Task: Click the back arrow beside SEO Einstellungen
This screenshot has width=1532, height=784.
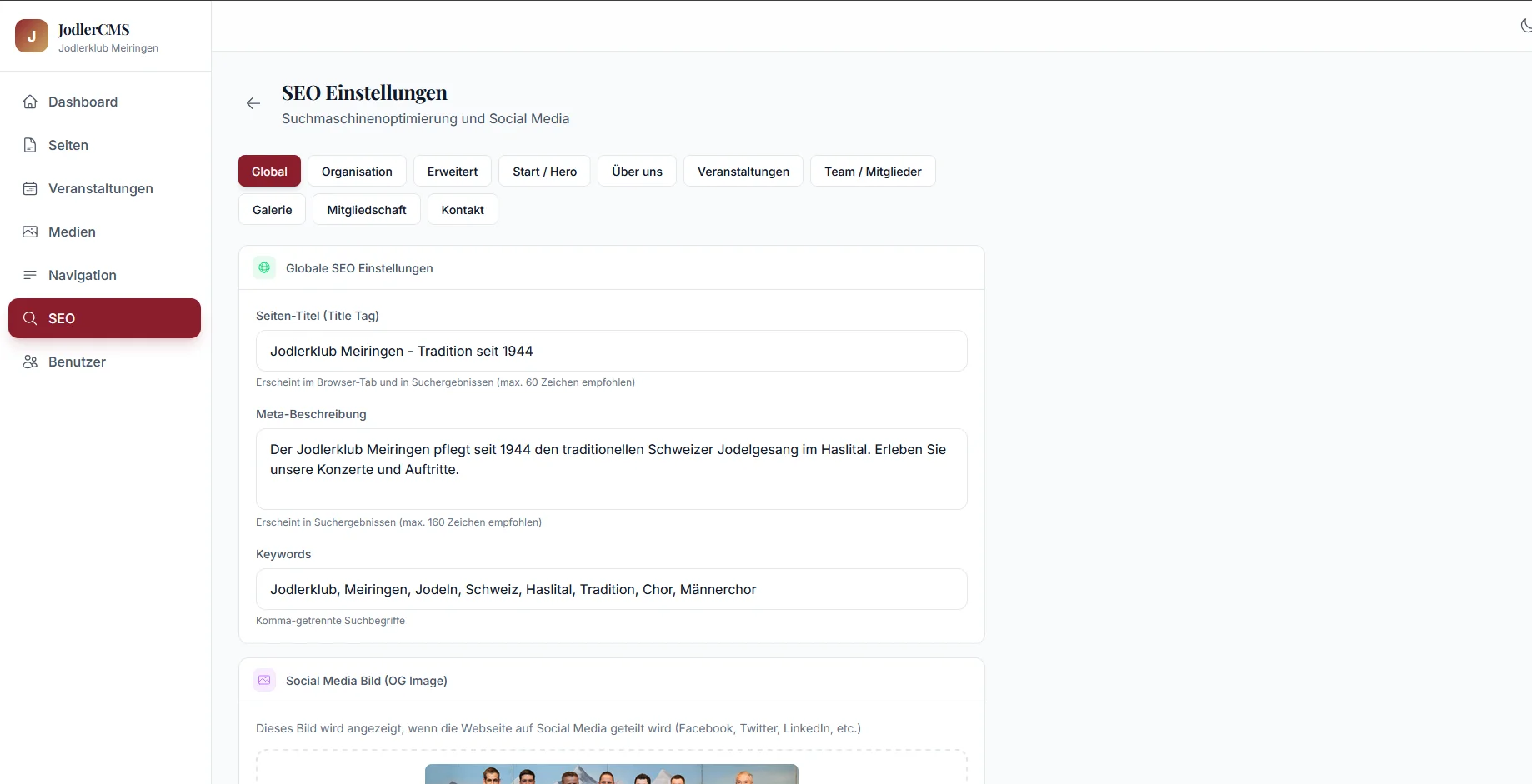Action: point(253,103)
